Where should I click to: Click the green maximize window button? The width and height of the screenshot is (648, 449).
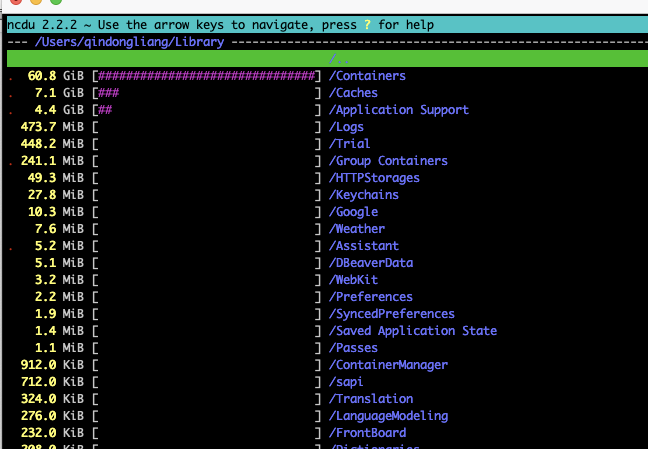[x=56, y=1]
